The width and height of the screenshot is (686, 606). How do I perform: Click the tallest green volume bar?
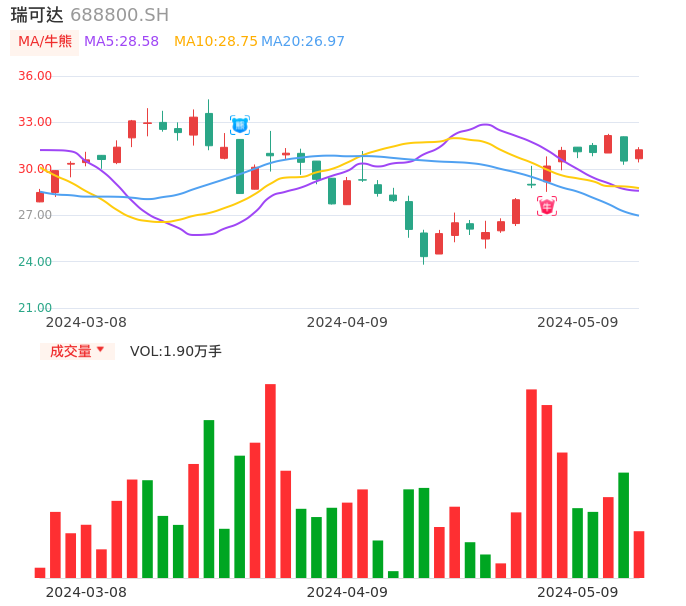(209, 499)
